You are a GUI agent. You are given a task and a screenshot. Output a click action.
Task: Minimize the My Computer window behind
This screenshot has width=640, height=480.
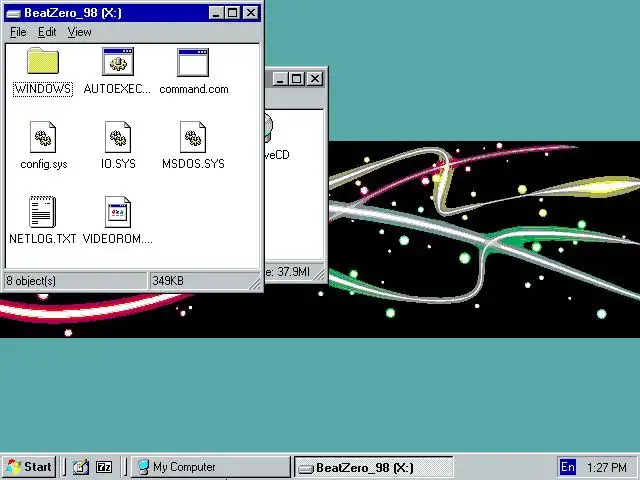pyautogui.click(x=280, y=78)
